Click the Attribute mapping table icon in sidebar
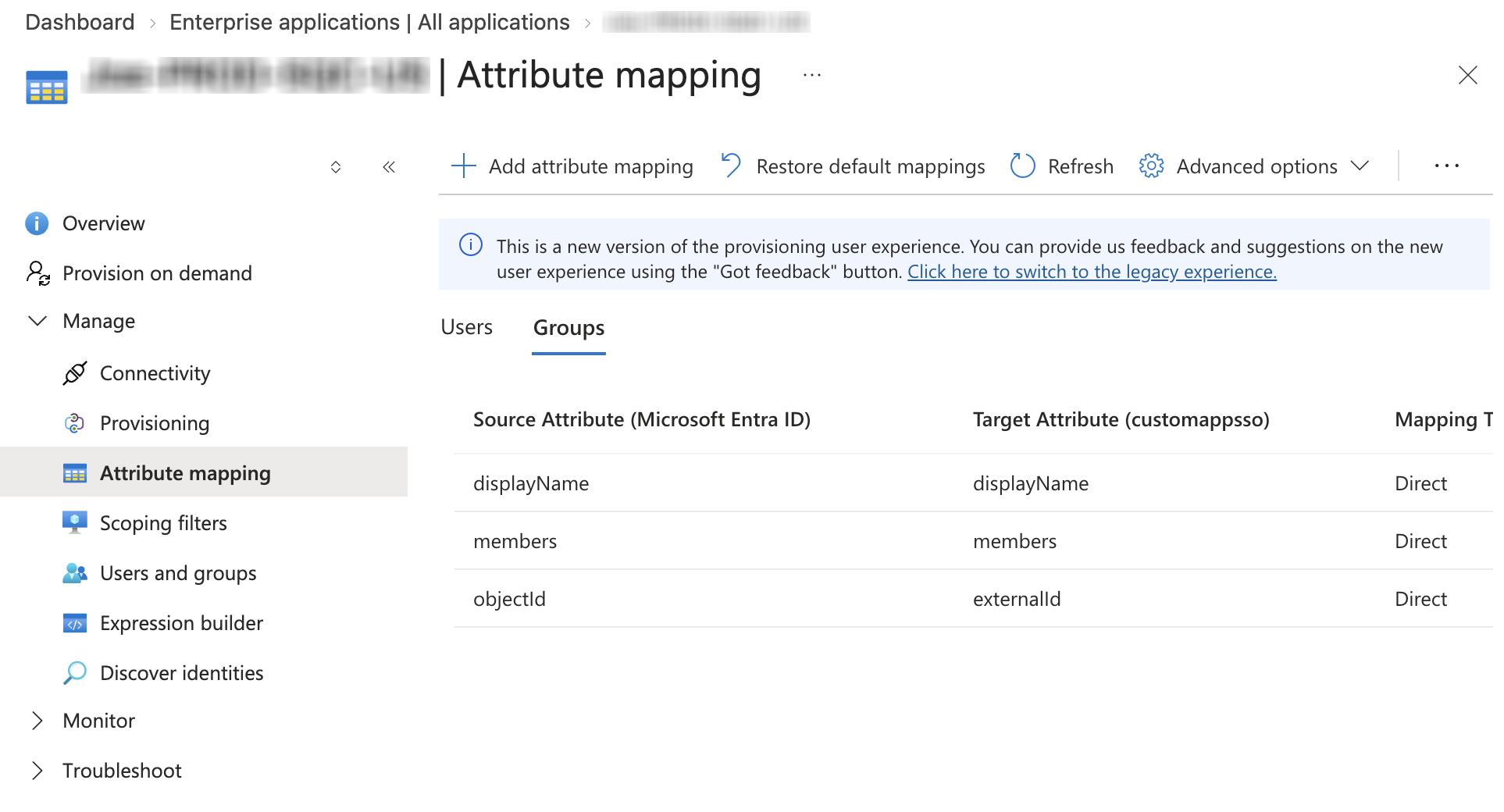Screen dimensions: 1504x812 (74, 473)
